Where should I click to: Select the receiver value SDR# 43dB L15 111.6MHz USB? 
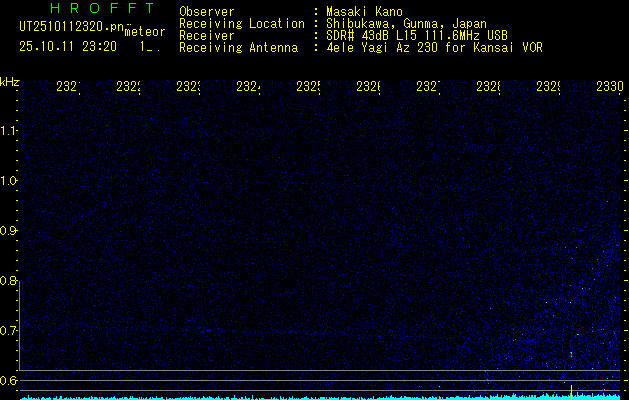417,36
